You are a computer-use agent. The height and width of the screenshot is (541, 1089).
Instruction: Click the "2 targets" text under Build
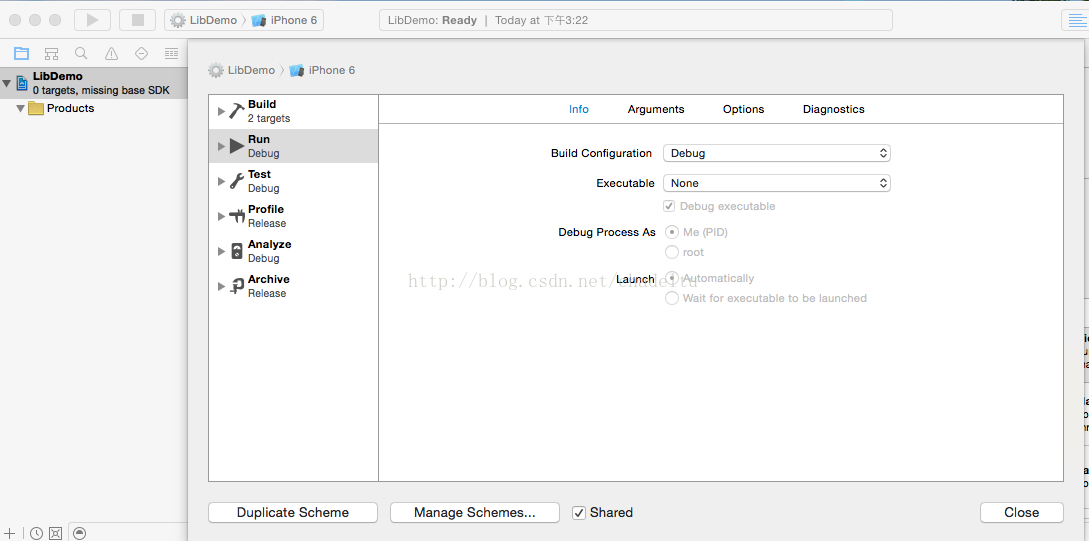(269, 119)
